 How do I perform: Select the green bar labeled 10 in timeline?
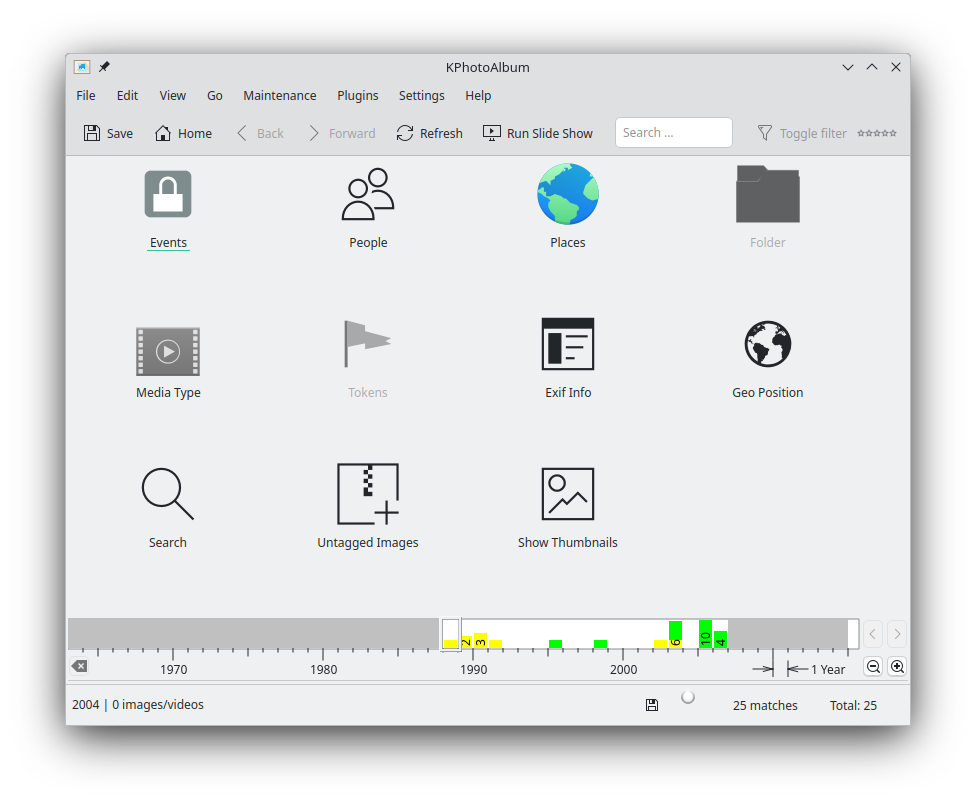coord(705,634)
